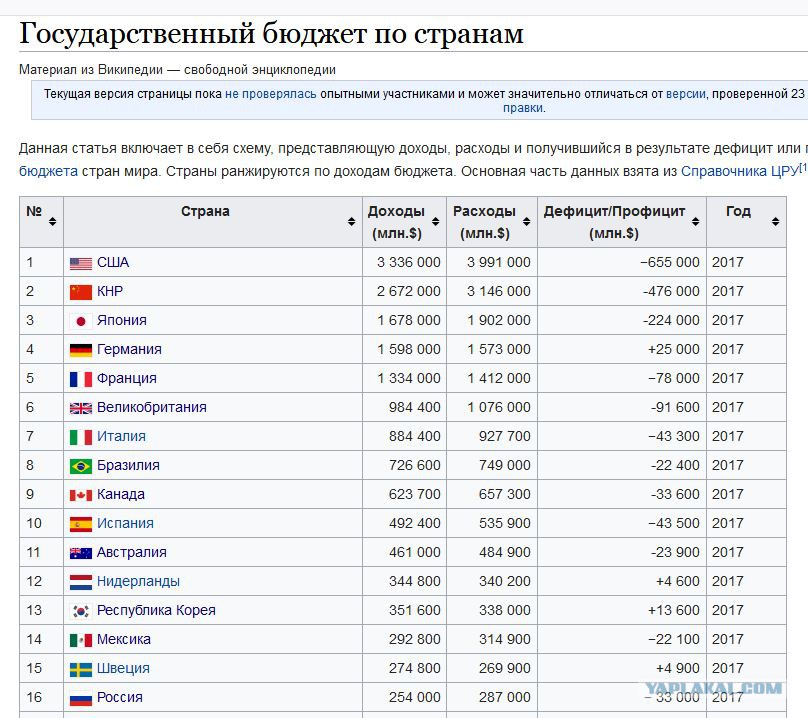Click the Russia flag icon

point(81,698)
